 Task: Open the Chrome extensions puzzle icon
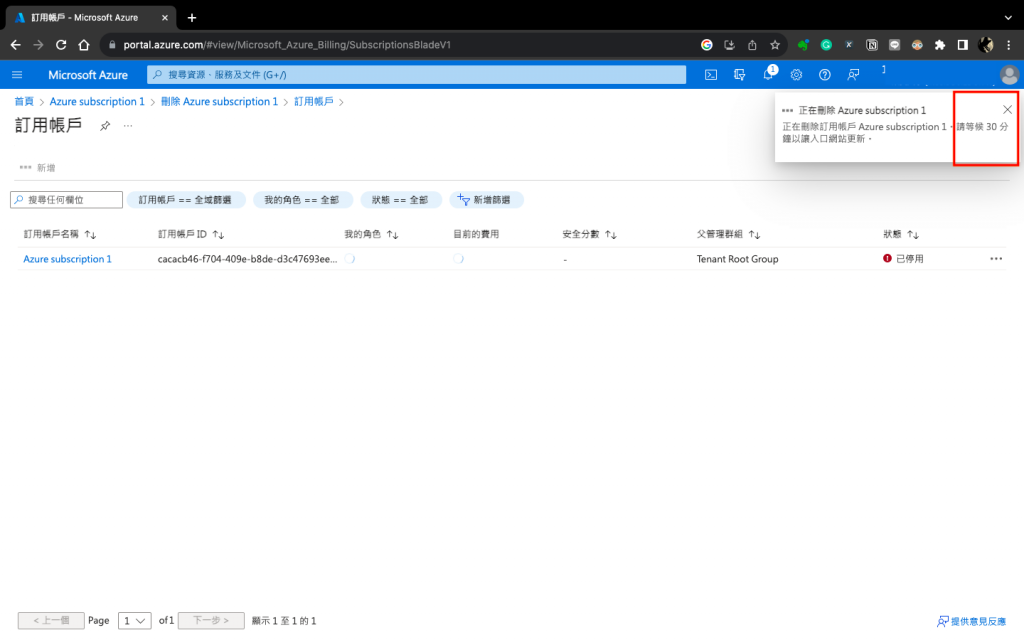(x=940, y=44)
